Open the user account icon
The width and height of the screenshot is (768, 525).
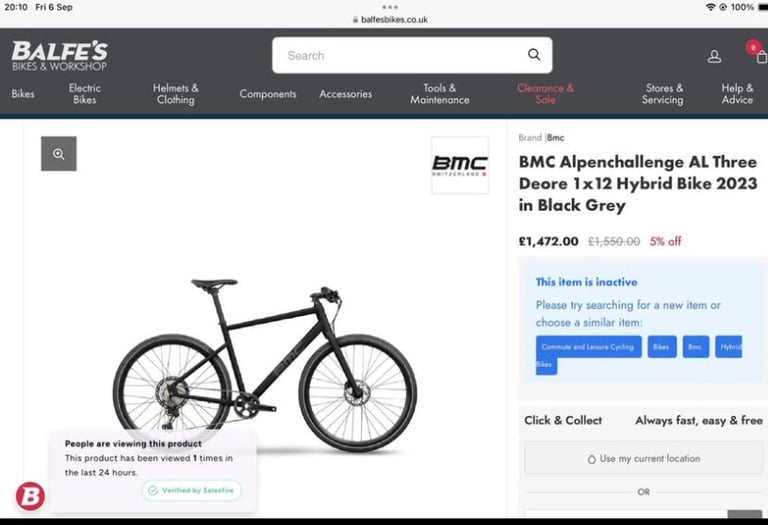[714, 56]
